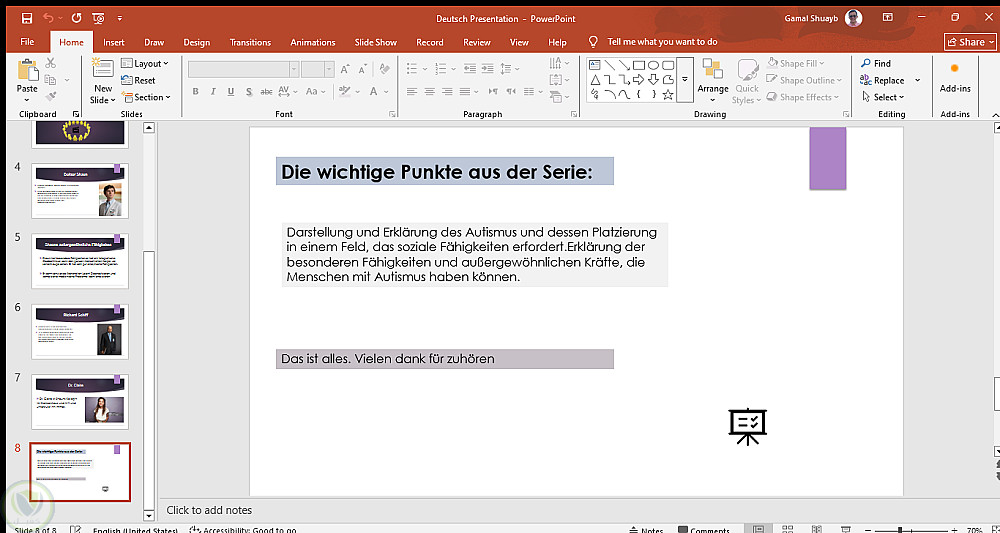Click Increase List Level icon
Screen dimensions: 1000x533
coord(489,69)
